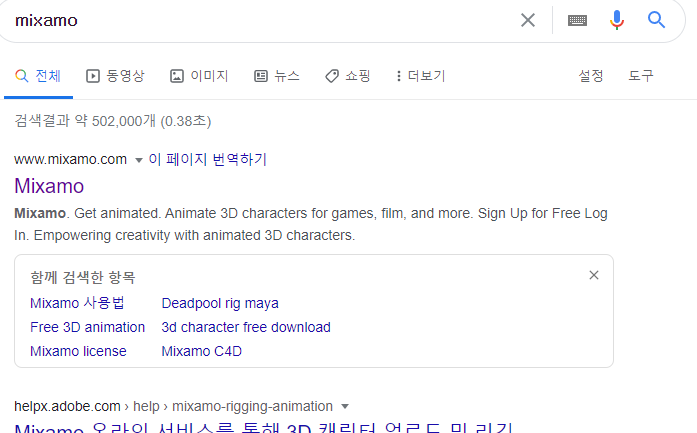The width and height of the screenshot is (697, 433).
Task: Open the on-screen keyboard input tool
Action: tap(577, 20)
